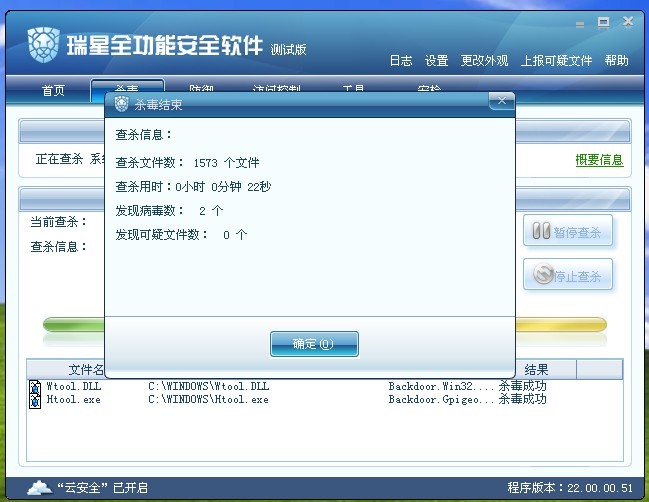The image size is (649, 502).
Task: Click the “云安全” 已开启 status text
Action: point(102,488)
